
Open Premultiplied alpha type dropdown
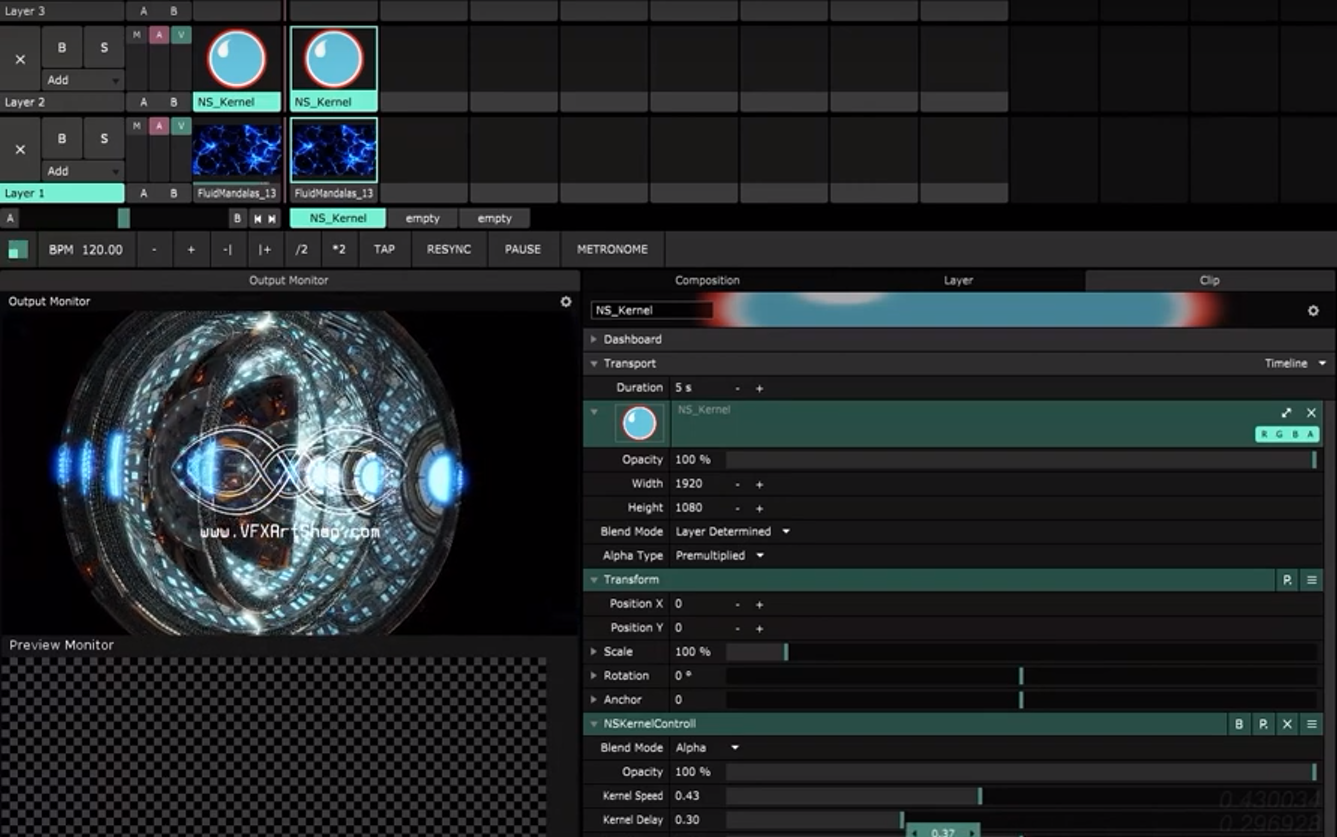click(719, 556)
